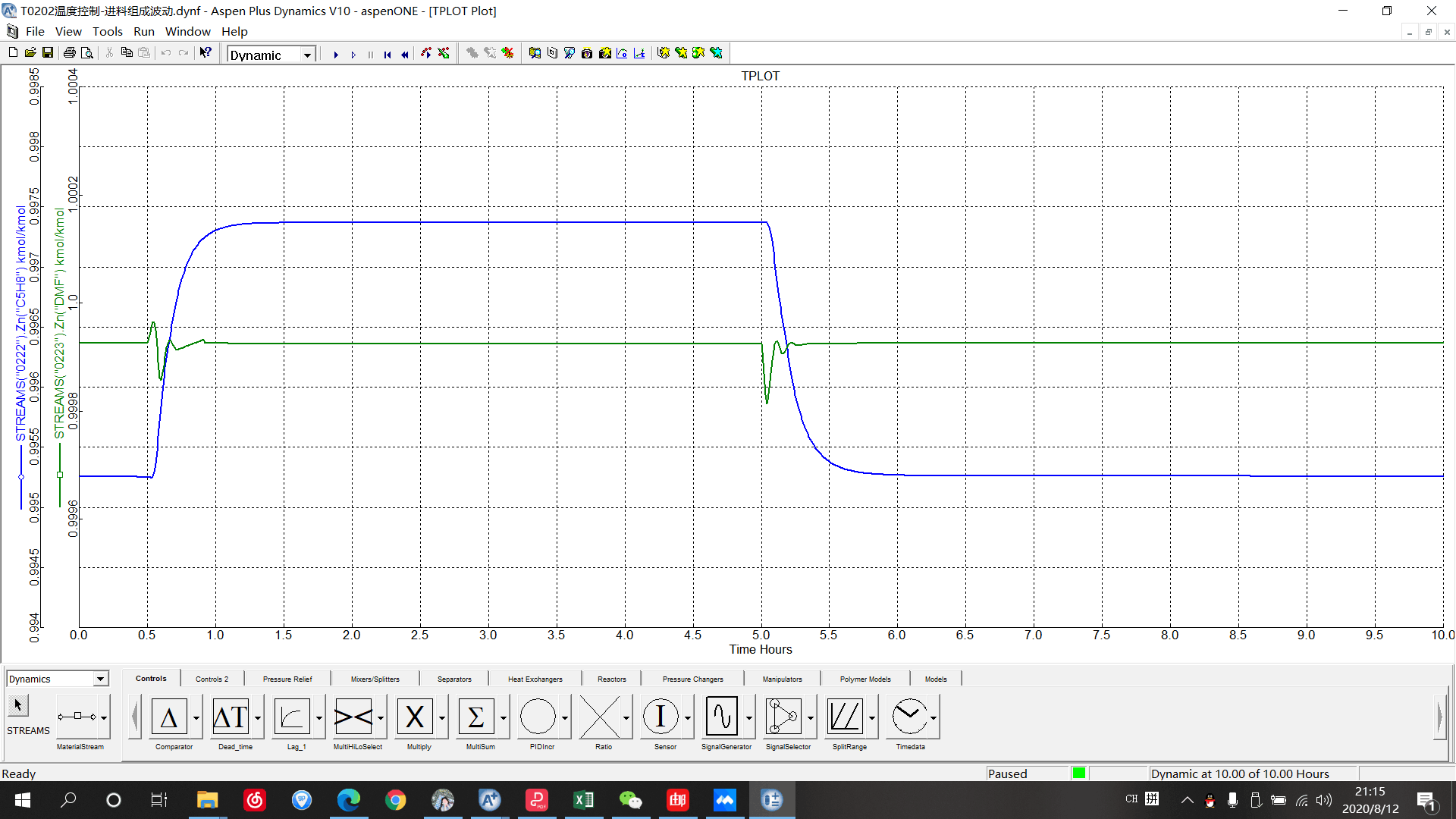The image size is (1456, 819).
Task: Expand the Dynamics library dropdown
Action: 100,679
